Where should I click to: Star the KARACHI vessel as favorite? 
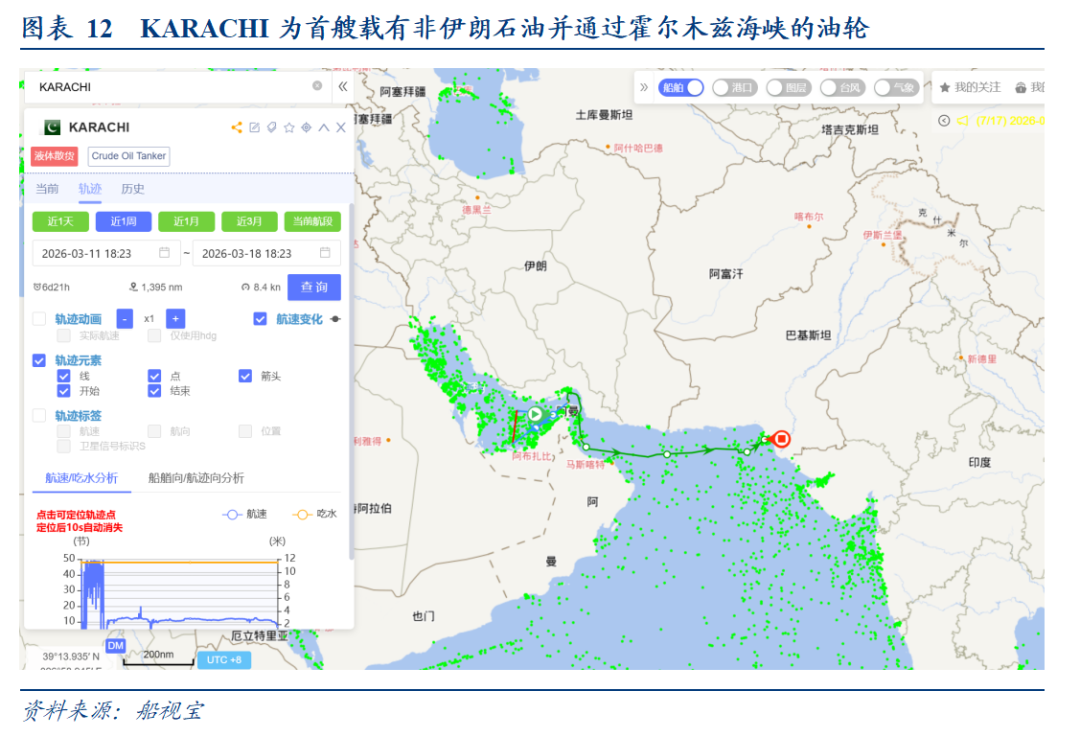289,128
